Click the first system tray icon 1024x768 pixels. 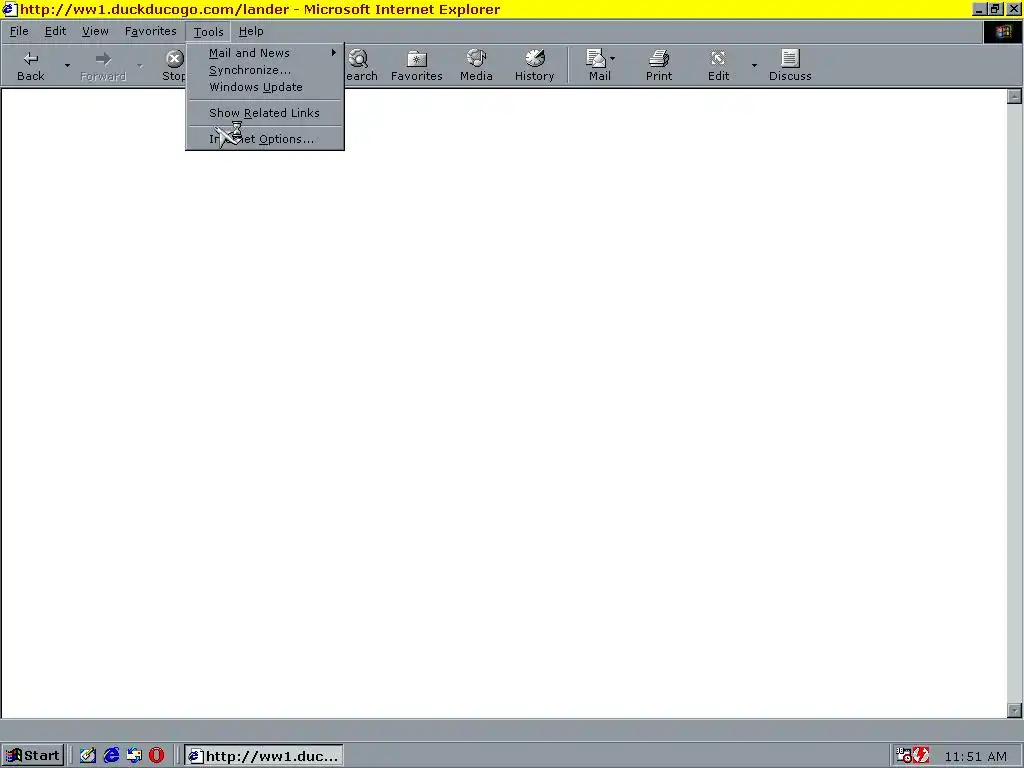pyautogui.click(x=903, y=756)
